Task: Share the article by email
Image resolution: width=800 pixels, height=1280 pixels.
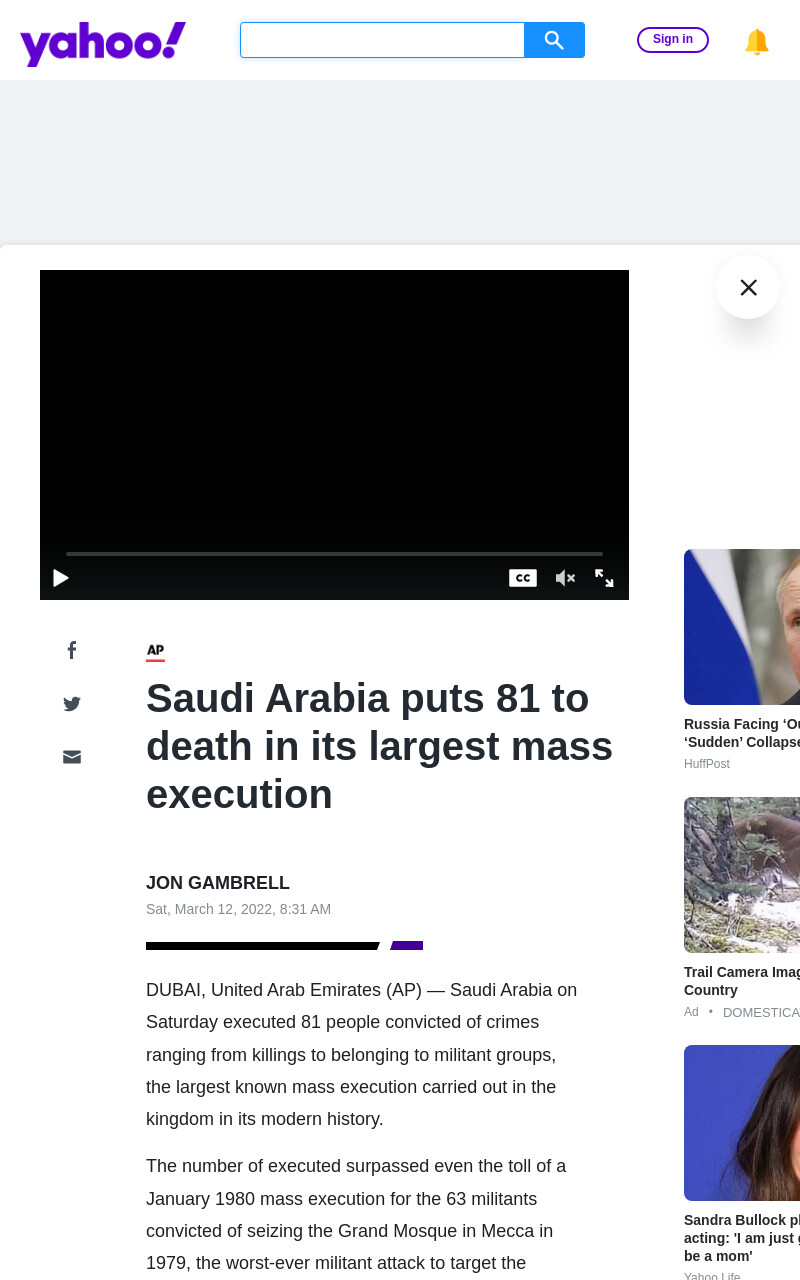Action: pyautogui.click(x=72, y=757)
